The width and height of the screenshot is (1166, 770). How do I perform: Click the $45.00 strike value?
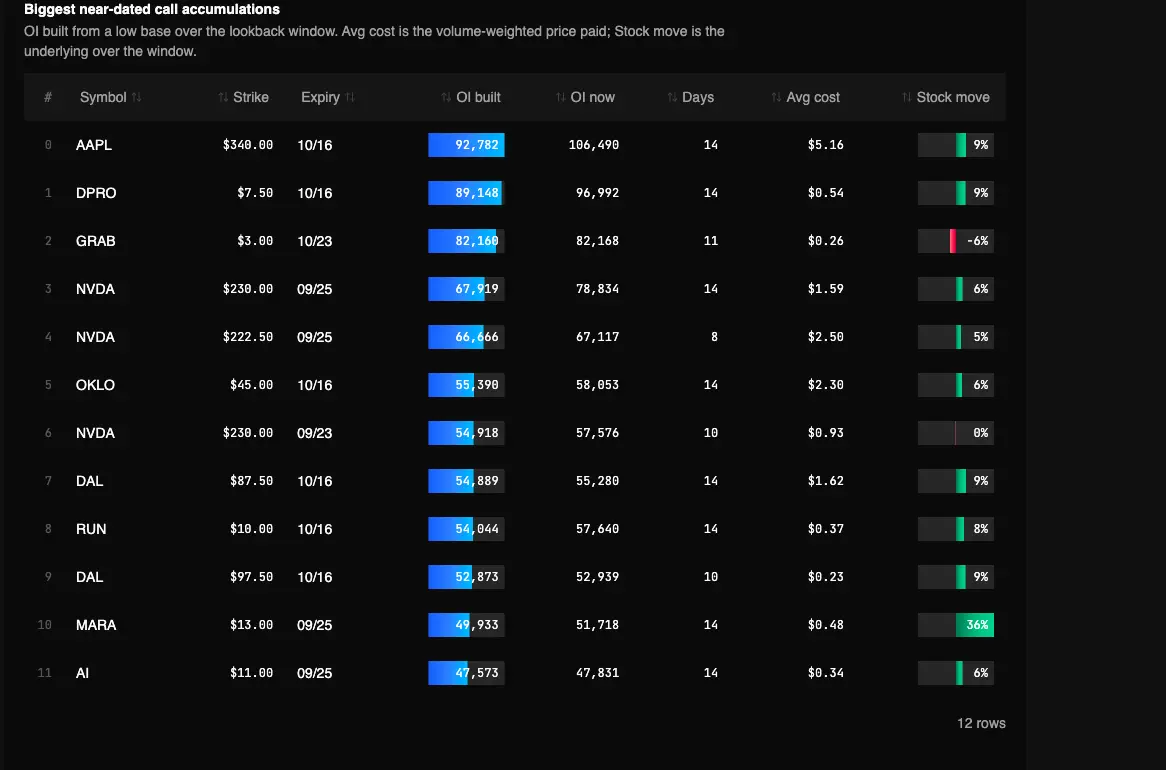point(251,385)
